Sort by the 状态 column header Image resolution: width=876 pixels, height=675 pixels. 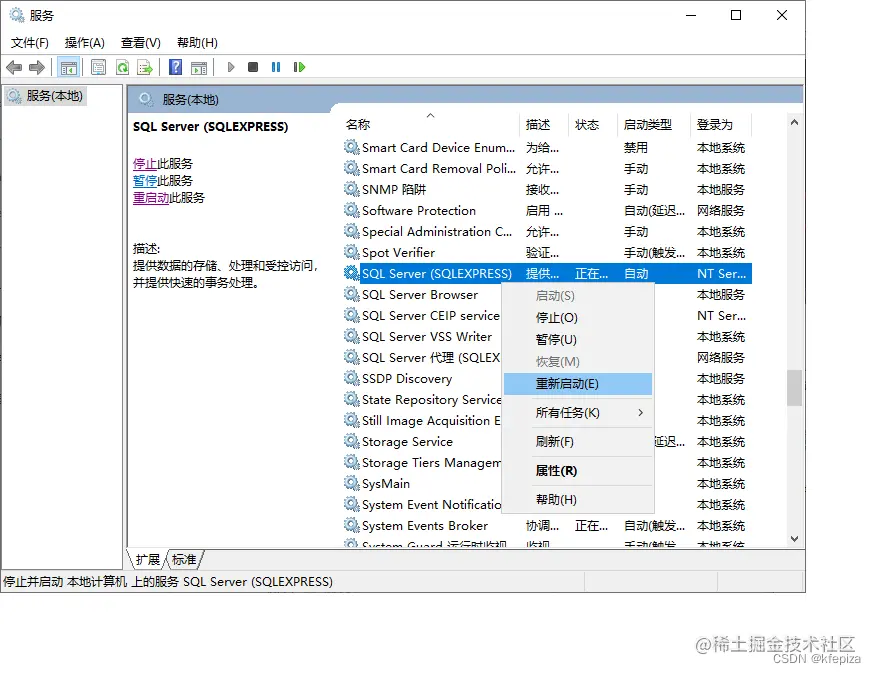(x=593, y=125)
